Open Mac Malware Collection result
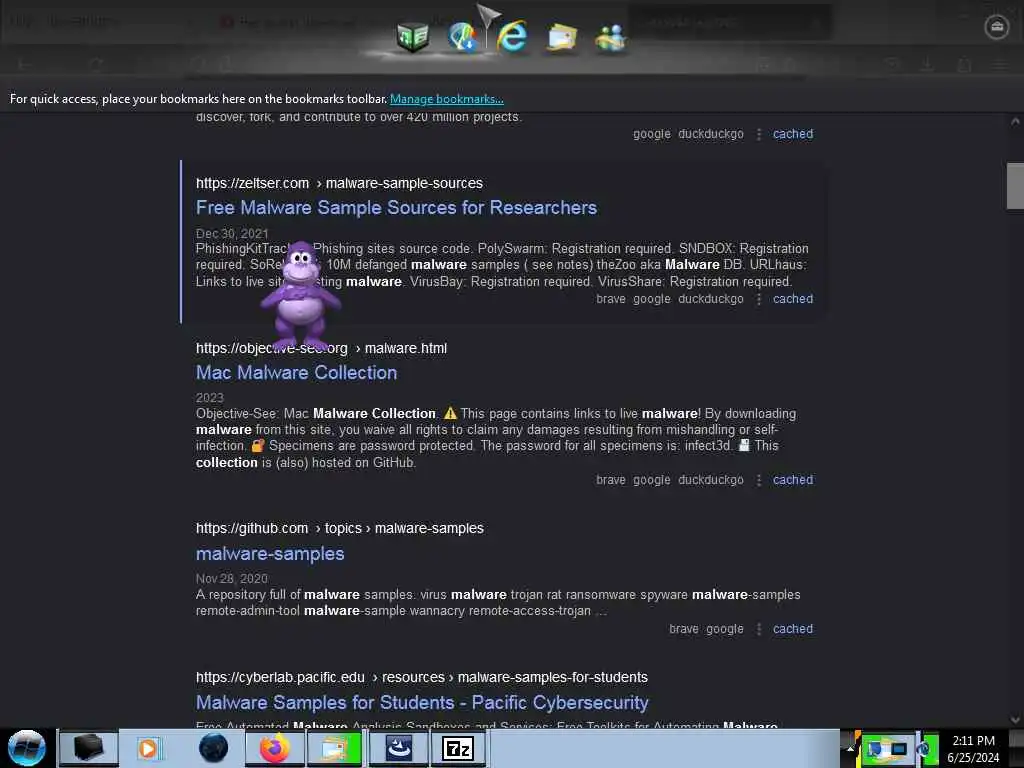The width and height of the screenshot is (1024, 768). 296,373
